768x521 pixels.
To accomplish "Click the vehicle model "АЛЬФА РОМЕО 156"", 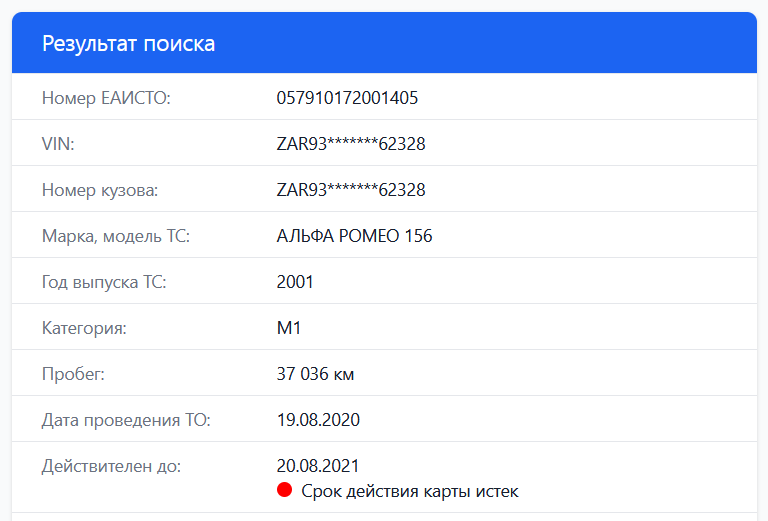I will click(354, 236).
